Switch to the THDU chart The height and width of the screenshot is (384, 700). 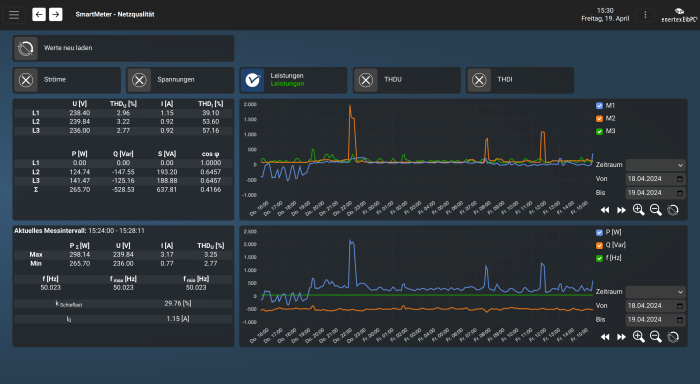[366, 80]
